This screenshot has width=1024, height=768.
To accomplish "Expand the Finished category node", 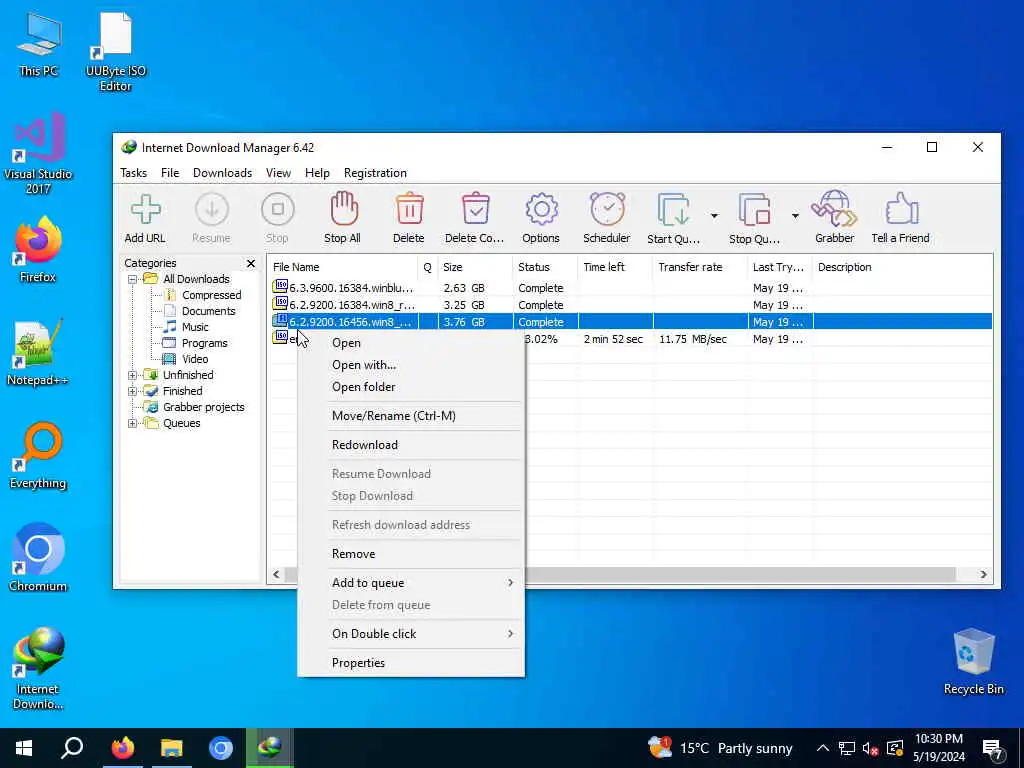I will click(x=132, y=391).
